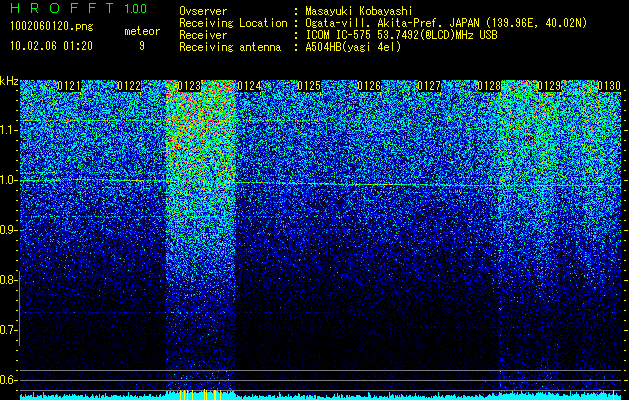Screen dimensions: 629x400
Task: Click the 0126 time marker
Action: [x=369, y=86]
